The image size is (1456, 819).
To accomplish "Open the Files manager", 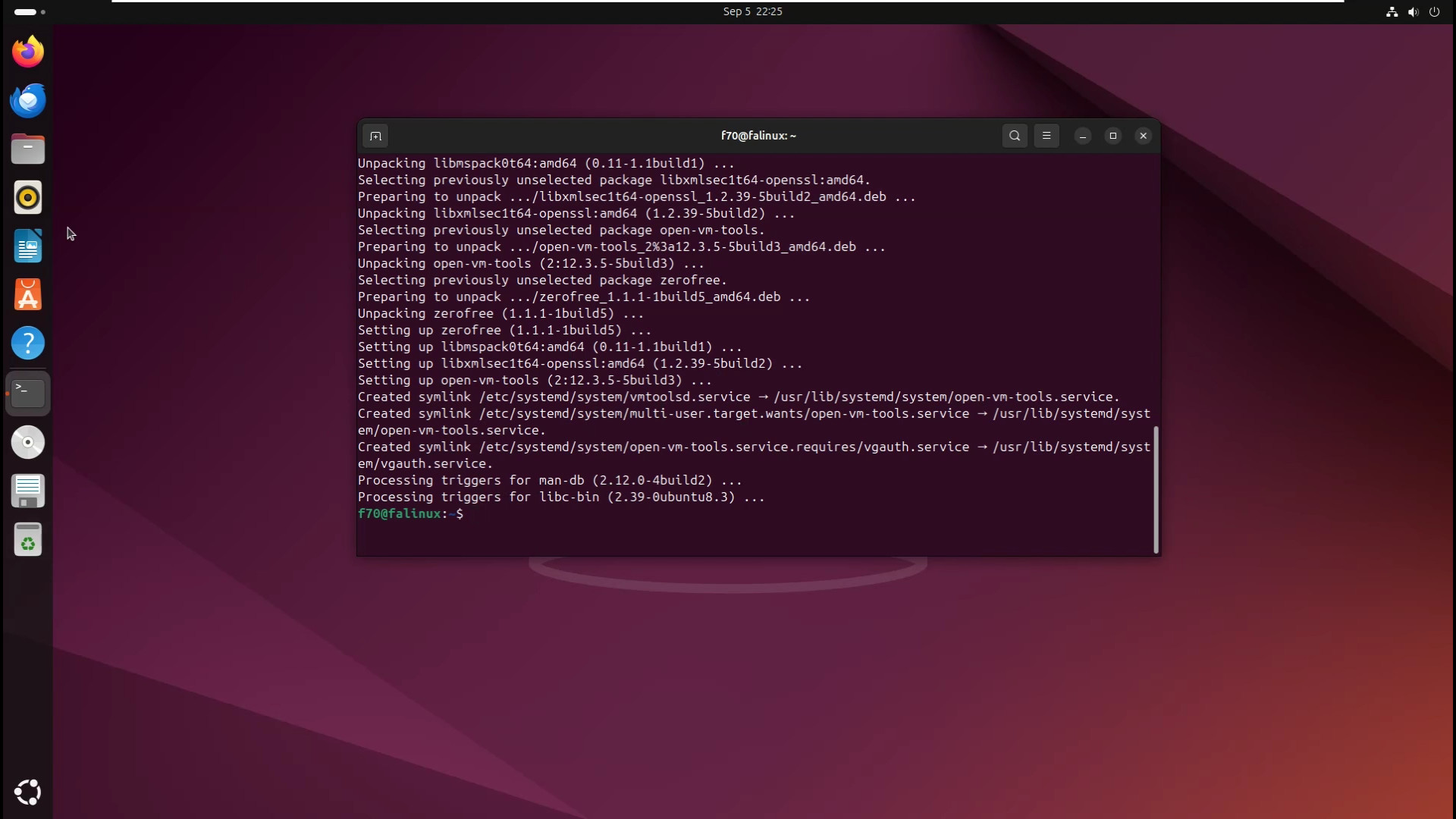I will [28, 149].
